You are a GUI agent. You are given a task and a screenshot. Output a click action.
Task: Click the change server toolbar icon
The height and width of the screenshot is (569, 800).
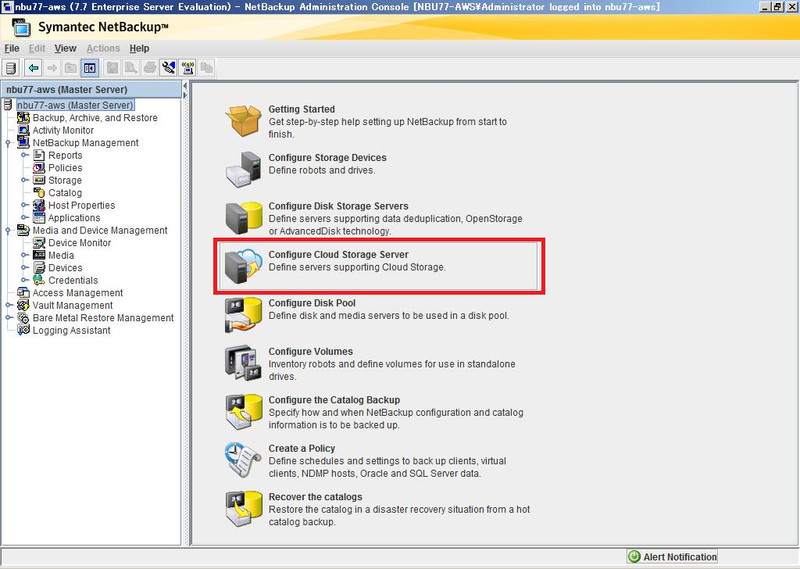tap(11, 68)
